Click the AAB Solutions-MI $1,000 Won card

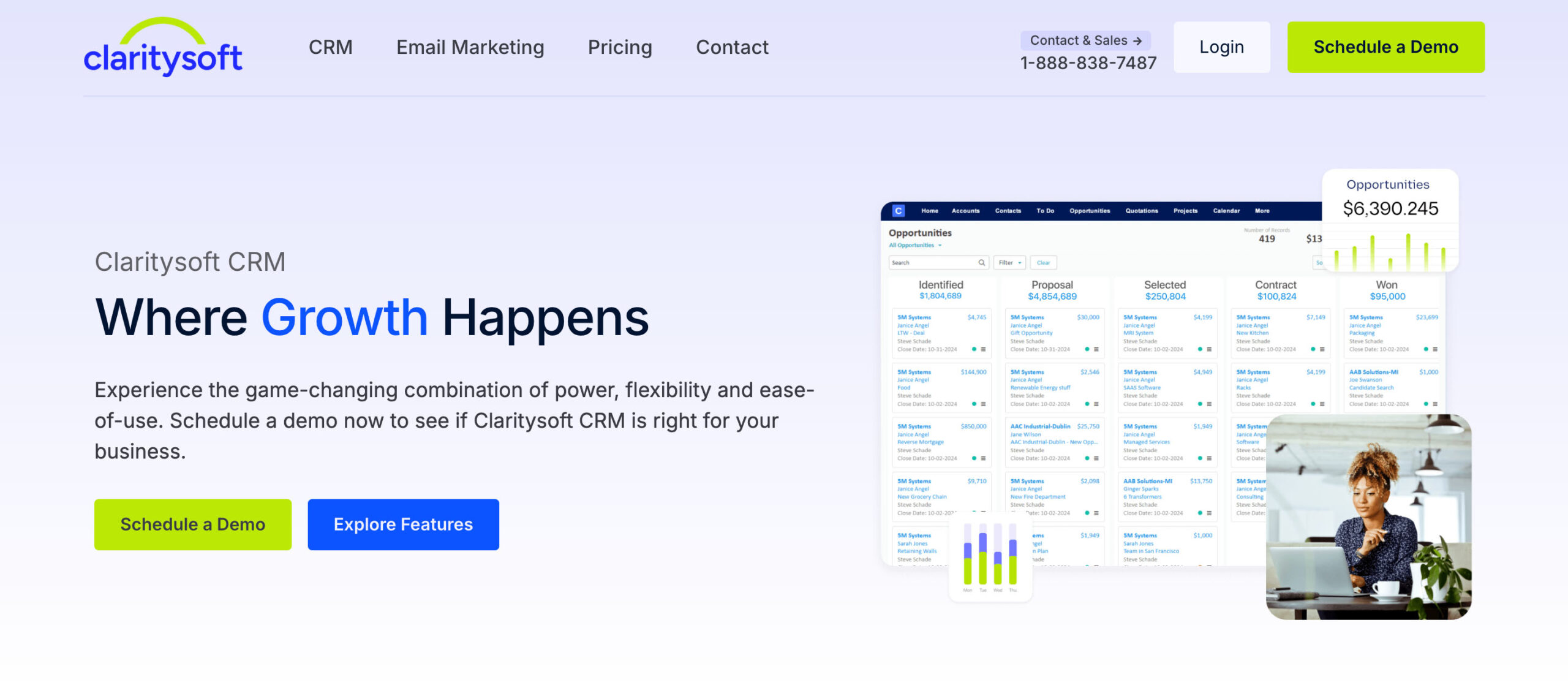pyautogui.click(x=1393, y=387)
